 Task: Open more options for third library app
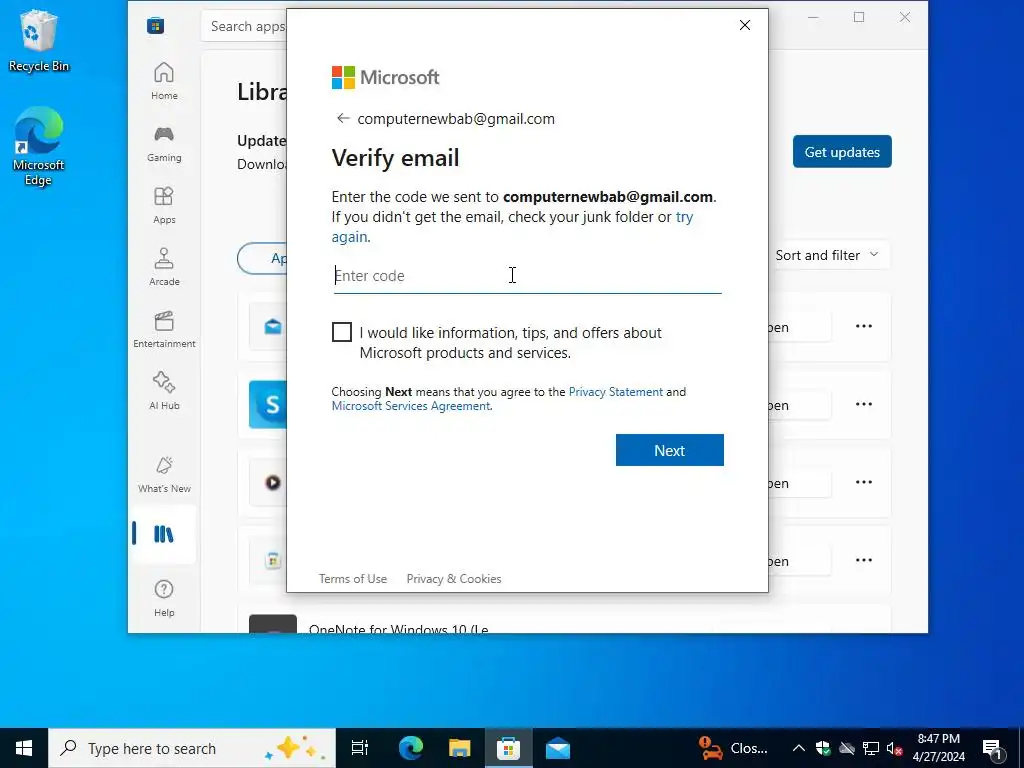863,482
